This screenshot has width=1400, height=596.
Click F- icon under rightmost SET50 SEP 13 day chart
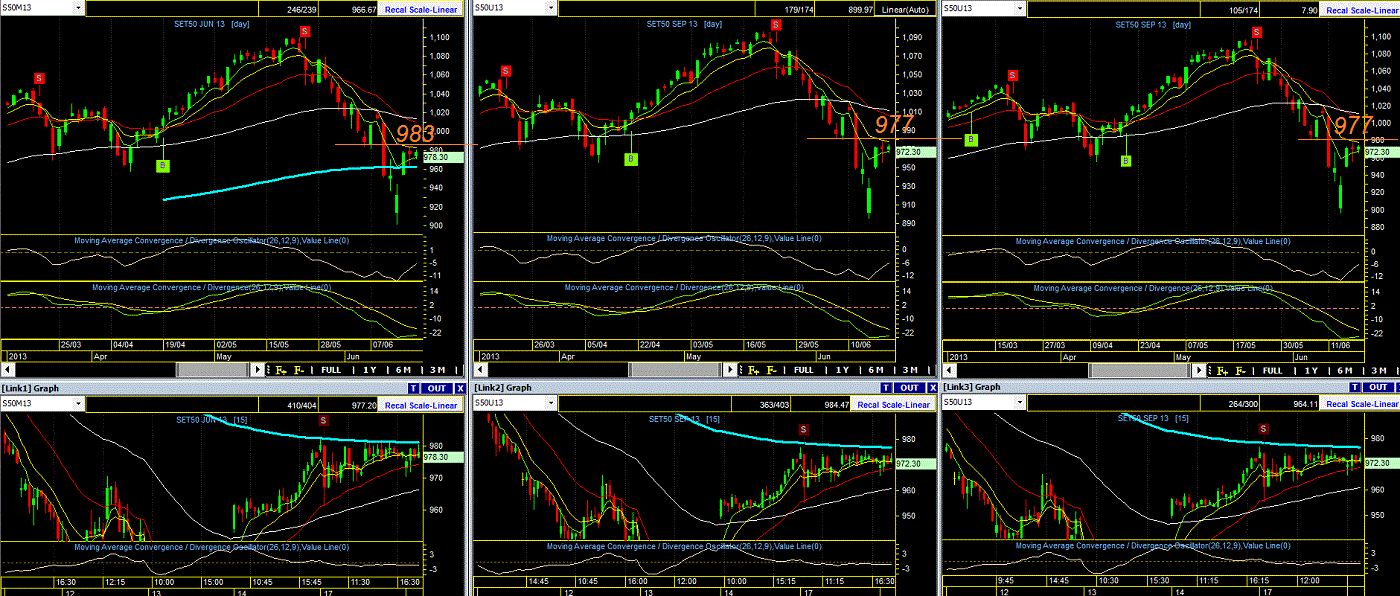1240,370
